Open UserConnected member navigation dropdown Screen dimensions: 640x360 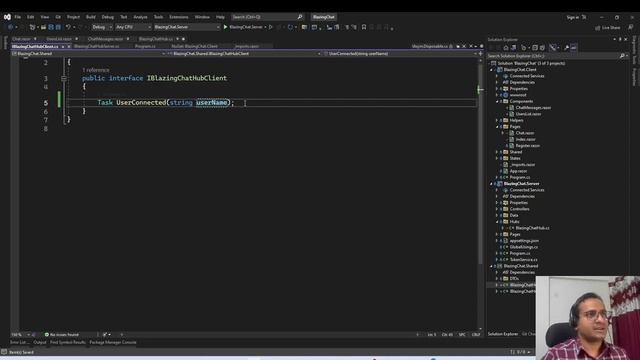click(x=400, y=54)
